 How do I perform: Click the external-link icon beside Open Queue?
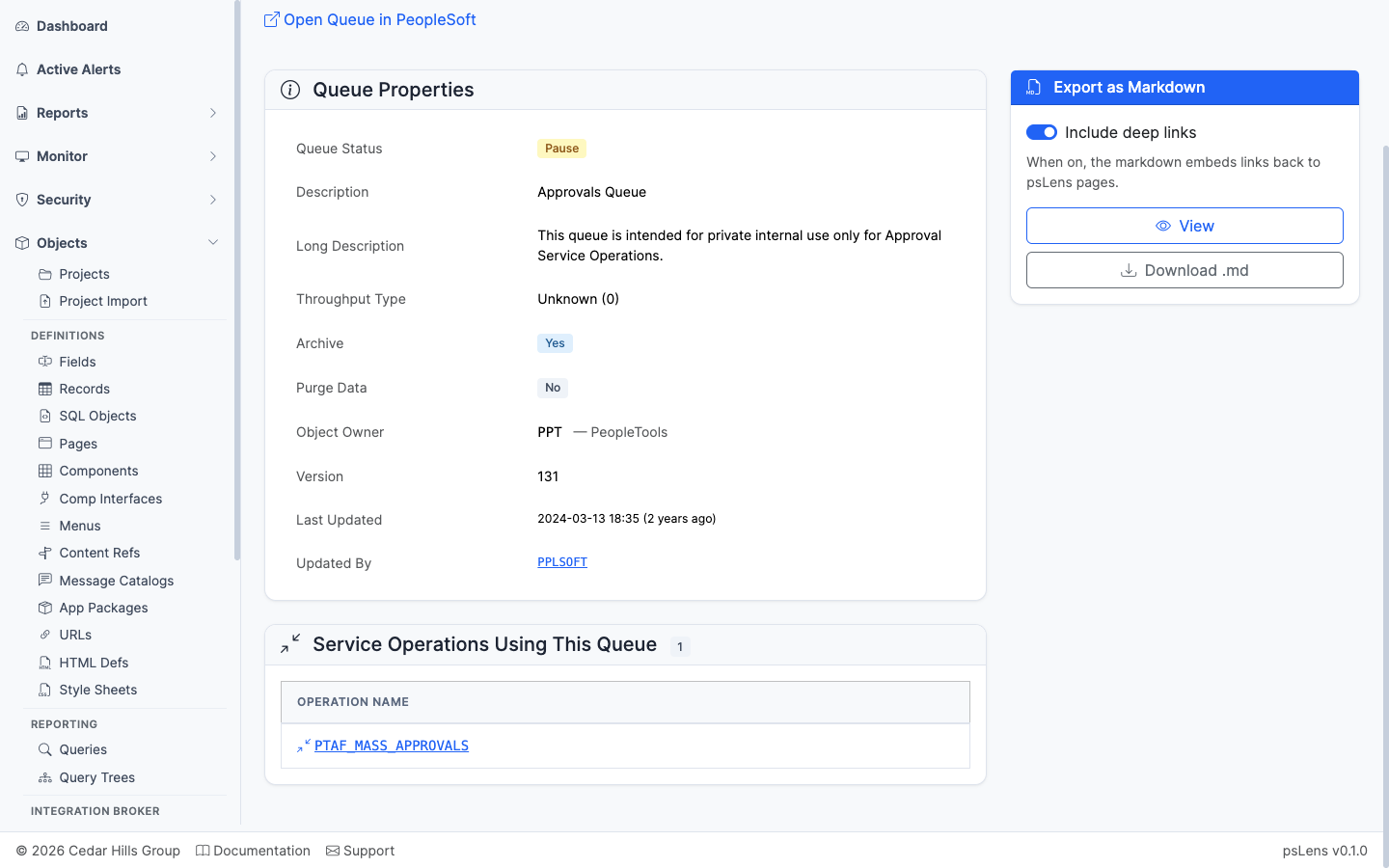coord(272,19)
